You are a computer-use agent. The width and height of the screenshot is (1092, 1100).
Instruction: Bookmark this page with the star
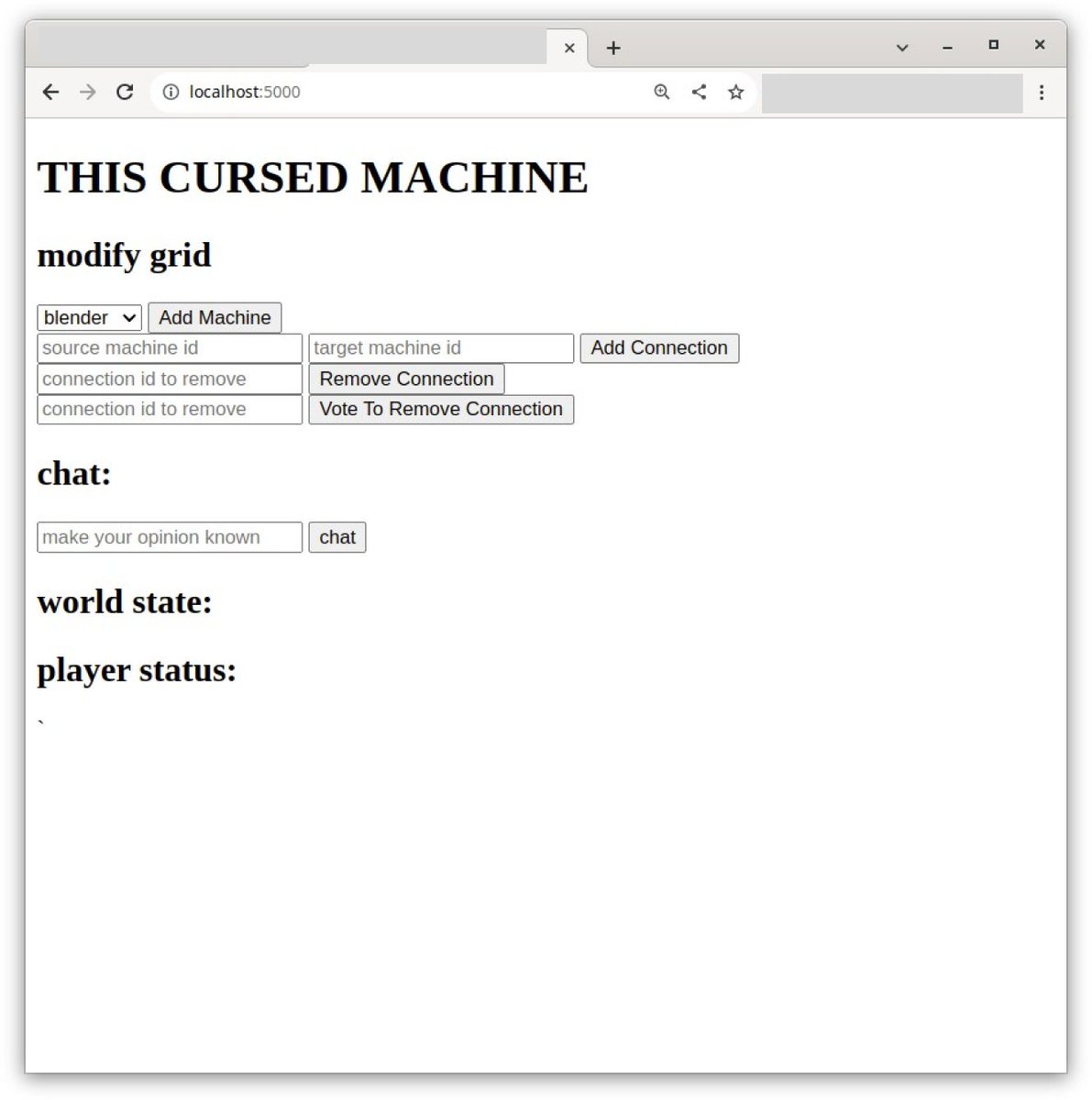coord(735,92)
